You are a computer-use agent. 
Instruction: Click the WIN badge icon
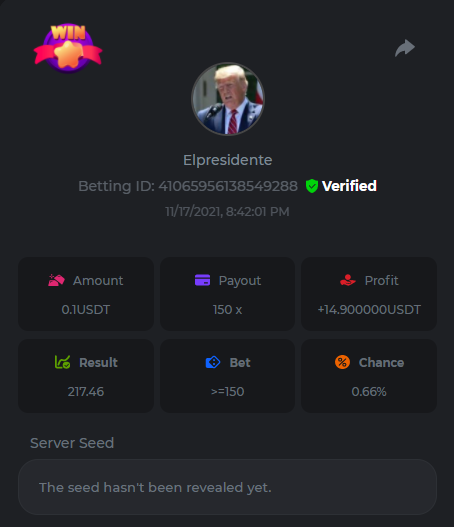(68, 48)
